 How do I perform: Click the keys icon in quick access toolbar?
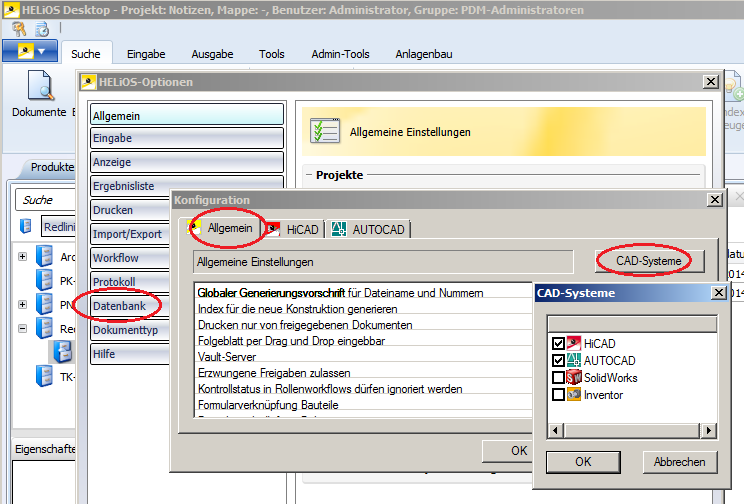tap(19, 29)
